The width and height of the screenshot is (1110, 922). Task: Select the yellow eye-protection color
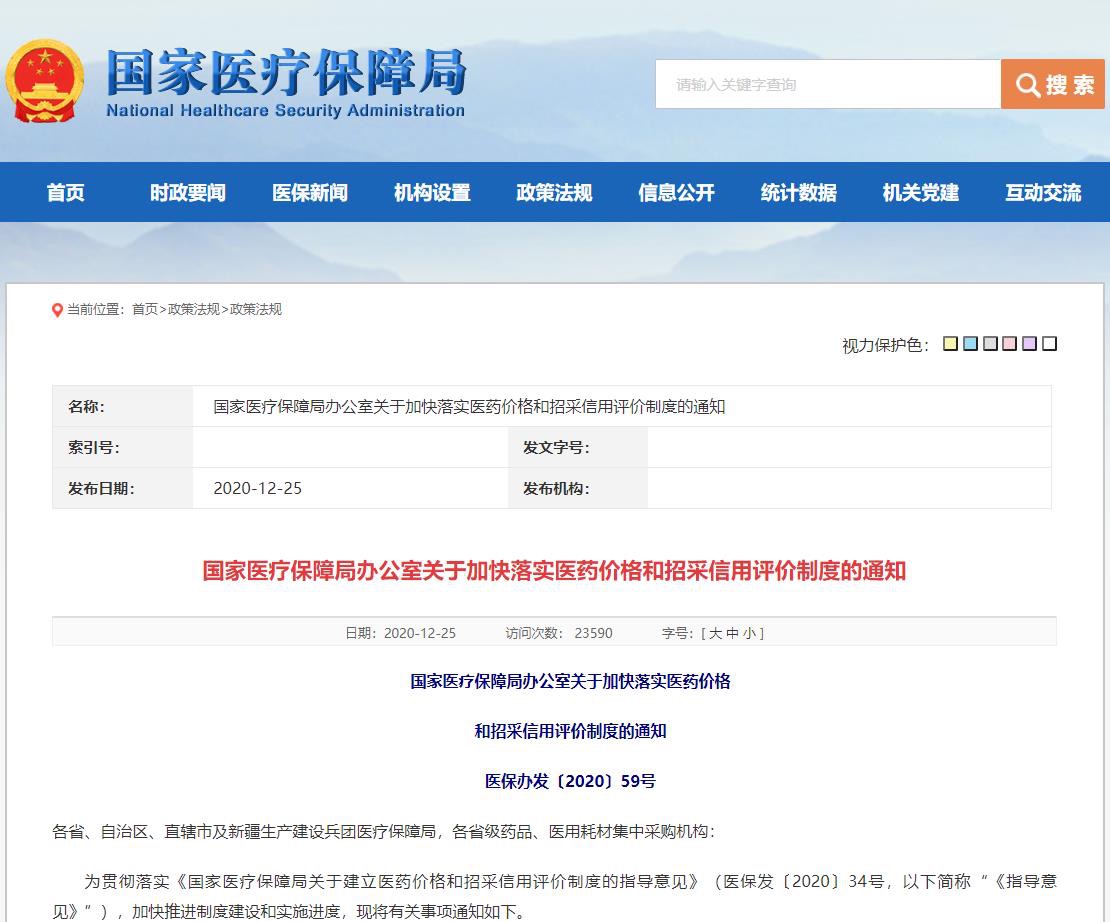tap(951, 343)
